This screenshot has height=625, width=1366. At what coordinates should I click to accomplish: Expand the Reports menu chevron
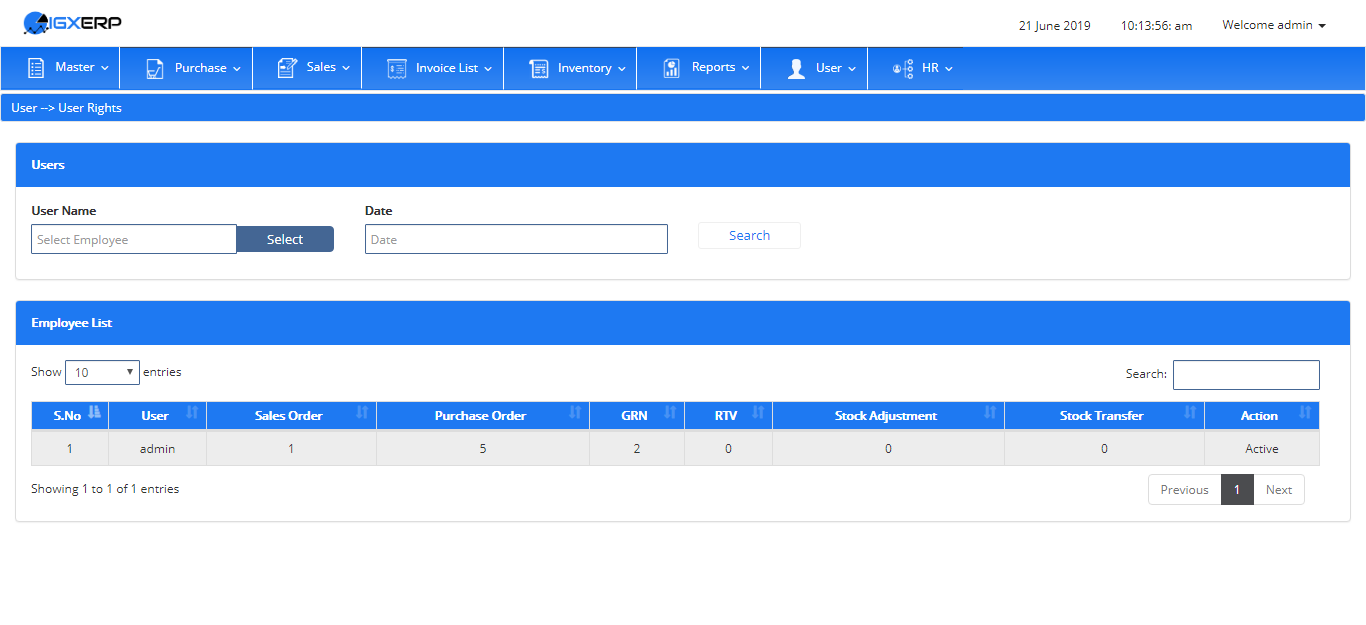coord(745,68)
